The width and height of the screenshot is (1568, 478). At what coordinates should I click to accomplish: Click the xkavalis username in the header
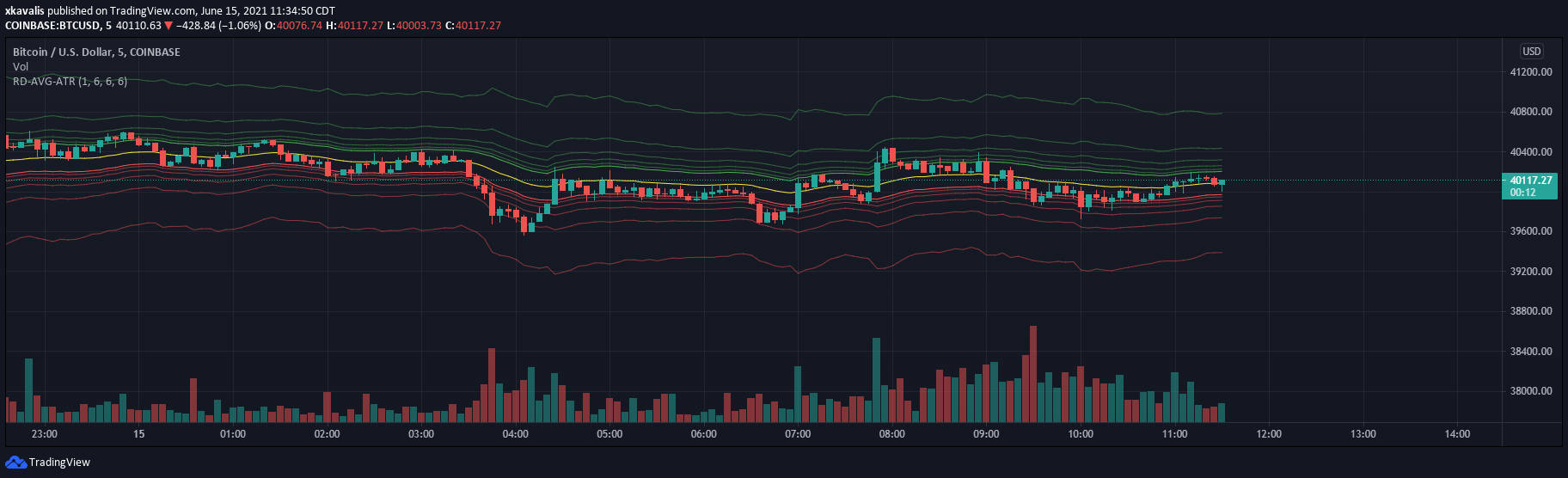point(26,11)
